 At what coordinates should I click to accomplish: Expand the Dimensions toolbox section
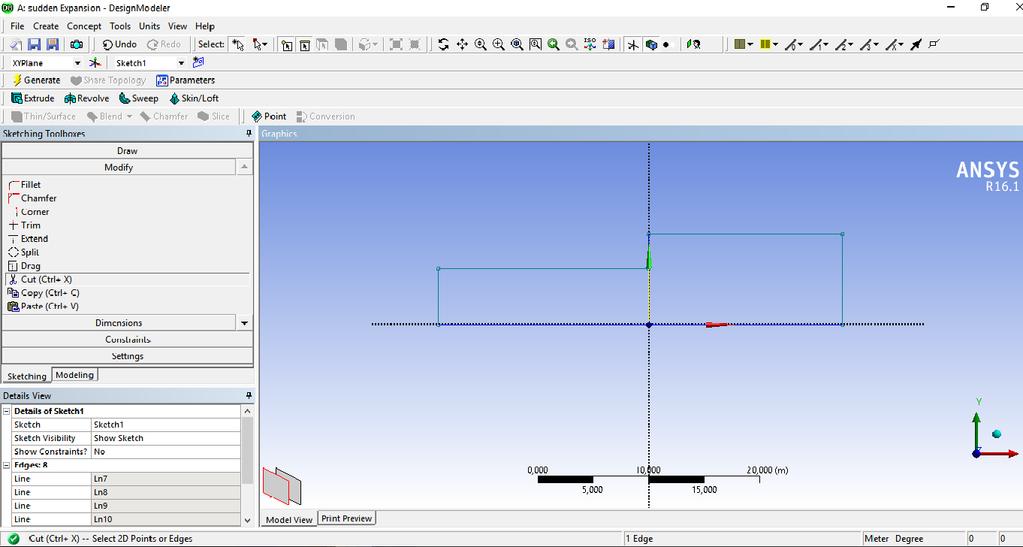tap(119, 323)
